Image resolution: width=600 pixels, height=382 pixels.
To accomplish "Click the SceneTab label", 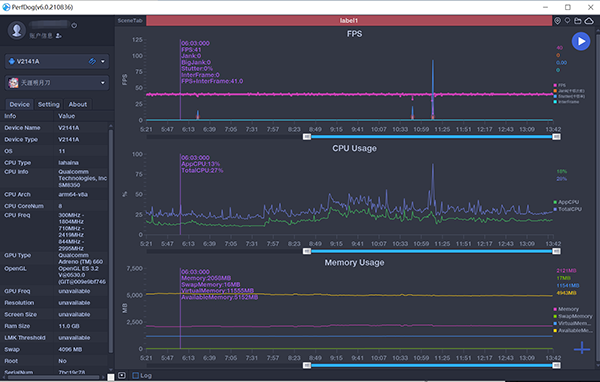I will coord(130,21).
